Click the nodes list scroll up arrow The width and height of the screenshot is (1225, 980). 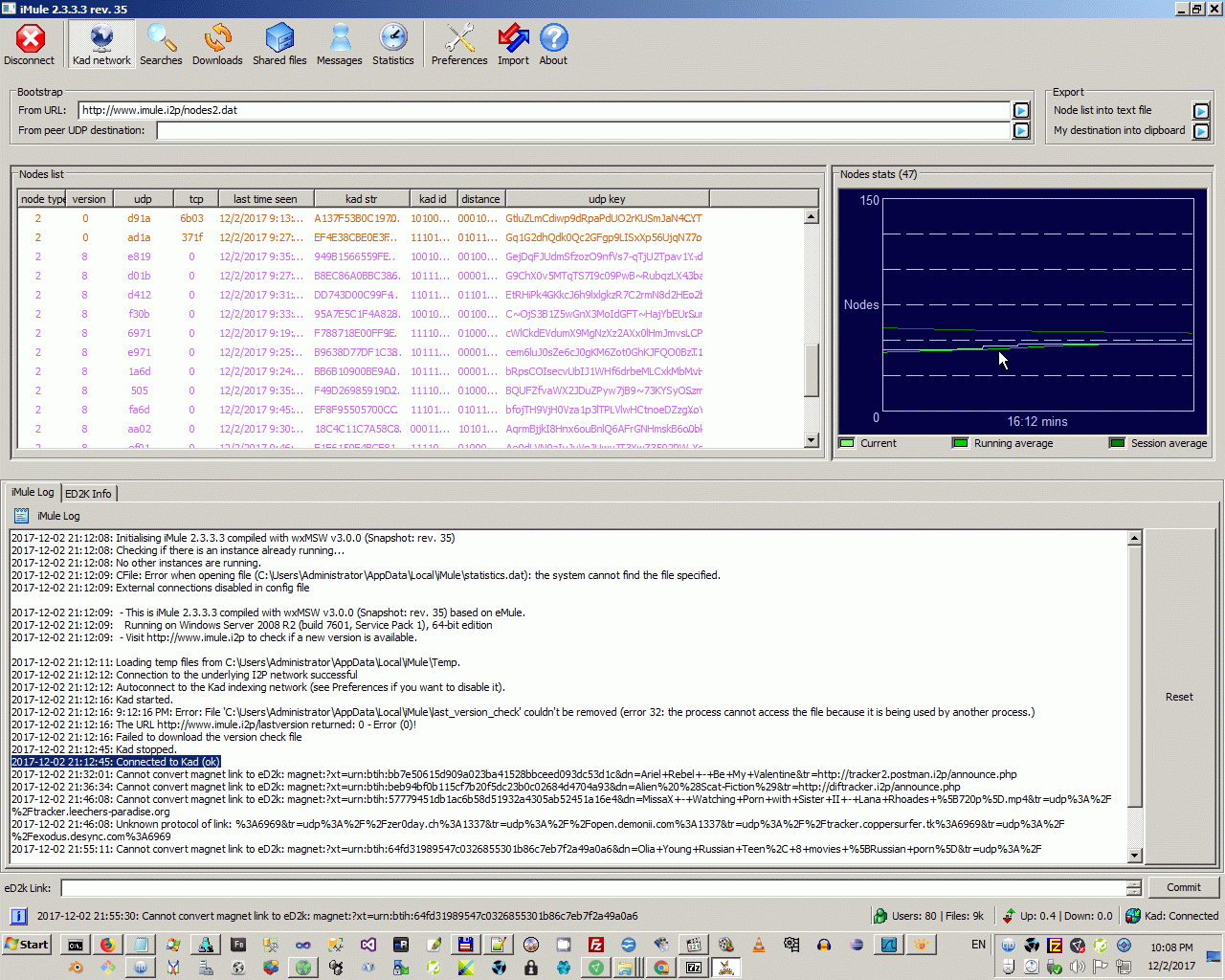(812, 217)
